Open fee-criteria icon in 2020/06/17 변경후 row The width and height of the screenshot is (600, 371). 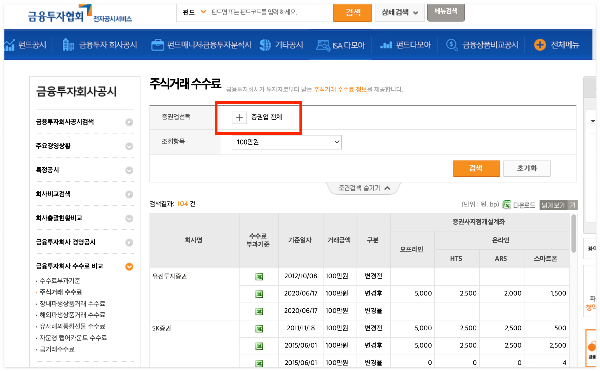[x=259, y=294]
